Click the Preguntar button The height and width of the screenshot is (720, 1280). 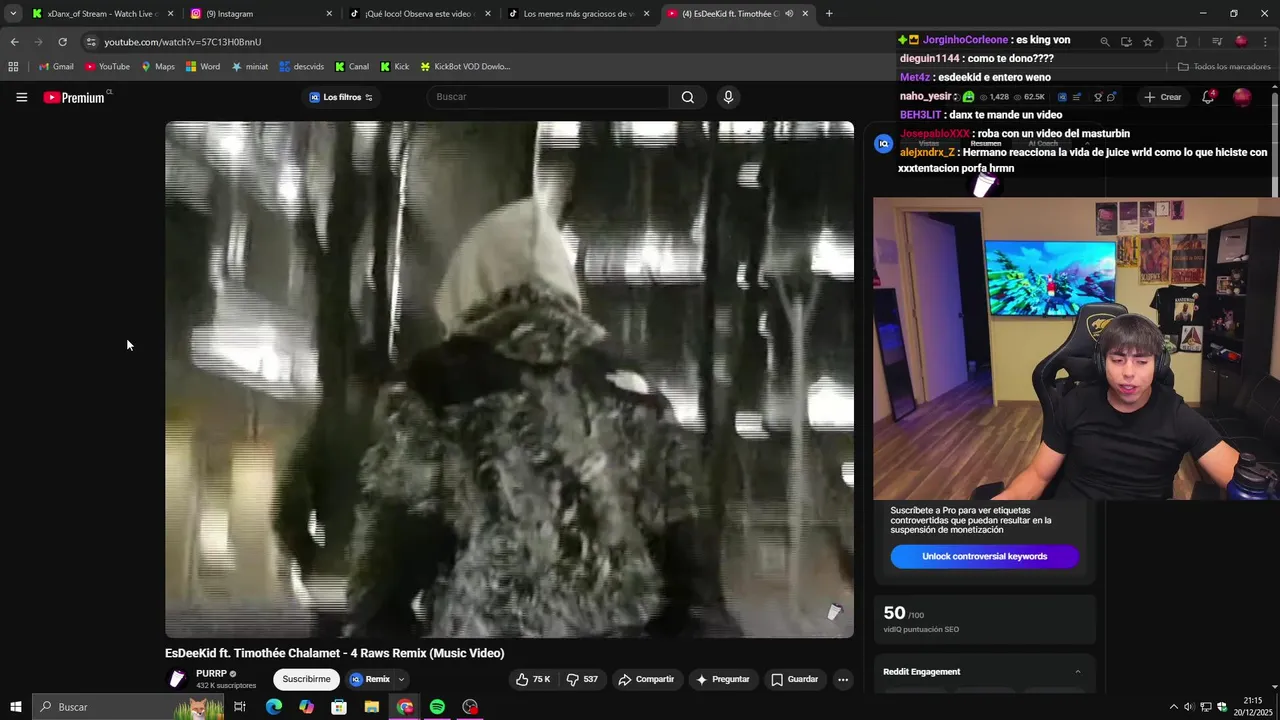[x=723, y=679]
